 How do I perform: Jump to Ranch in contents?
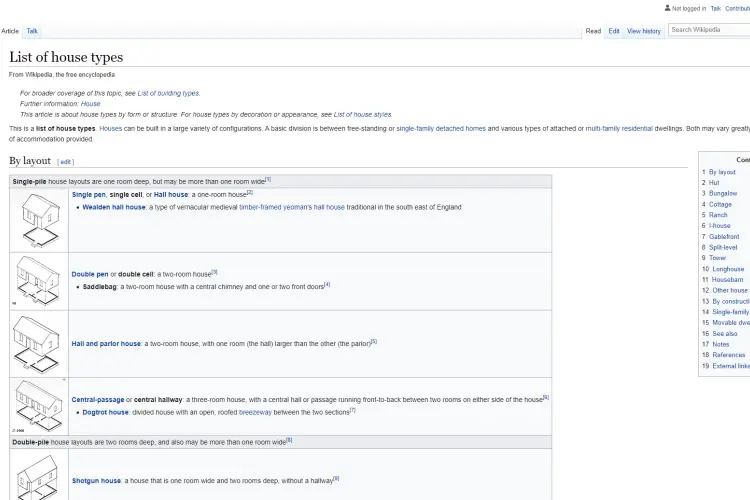click(718, 215)
